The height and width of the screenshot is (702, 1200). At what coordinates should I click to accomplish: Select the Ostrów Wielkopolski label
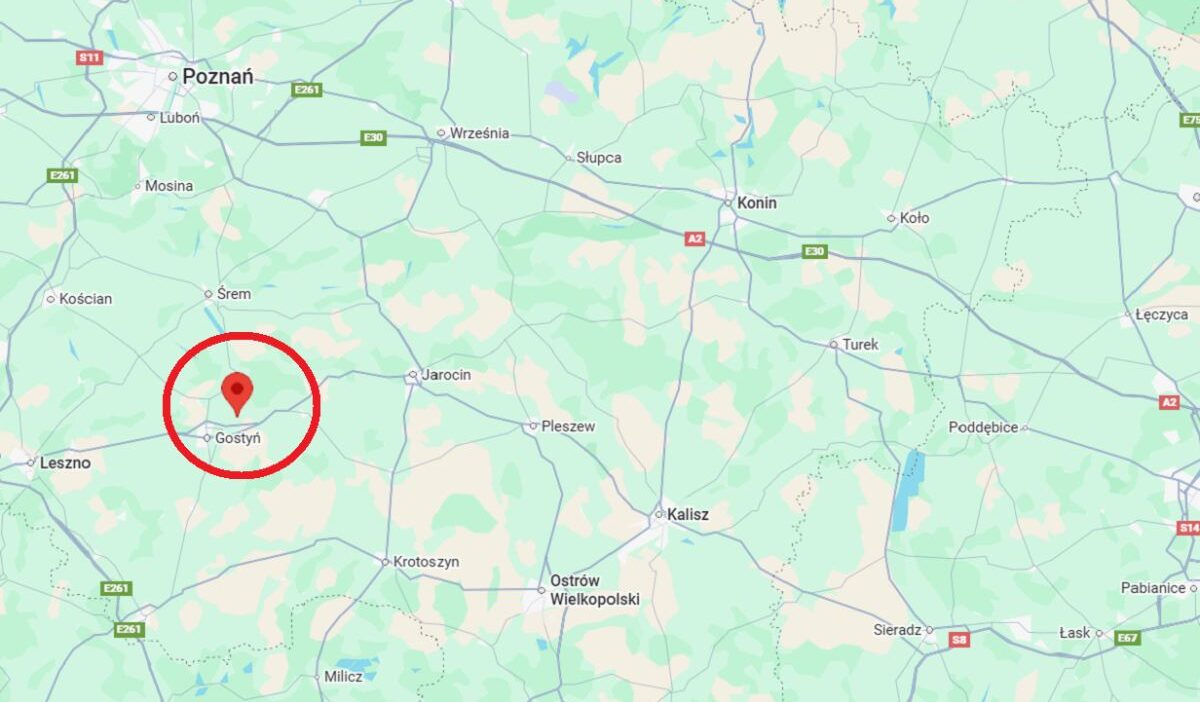(x=595, y=591)
